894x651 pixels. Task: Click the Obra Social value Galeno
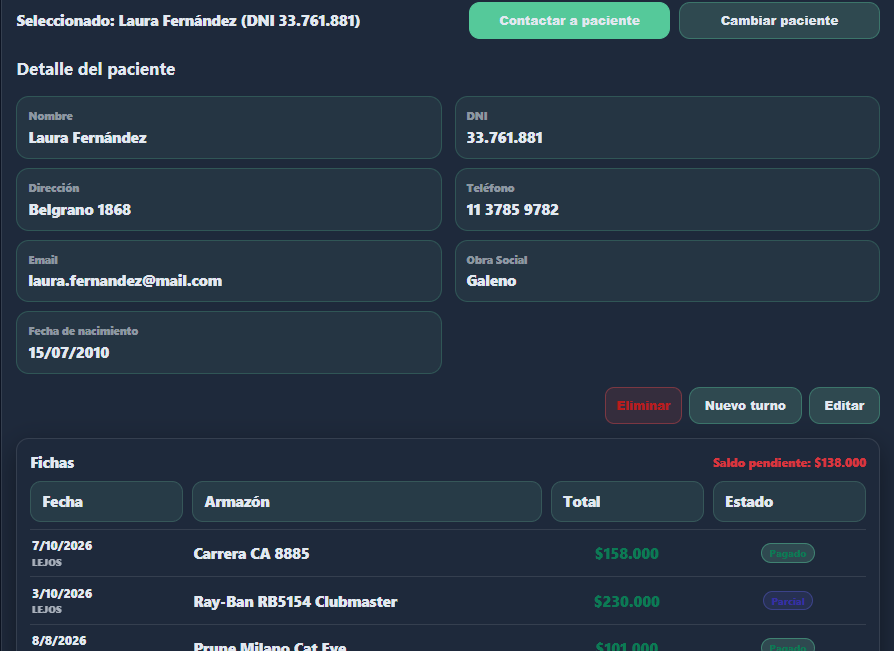pos(491,281)
